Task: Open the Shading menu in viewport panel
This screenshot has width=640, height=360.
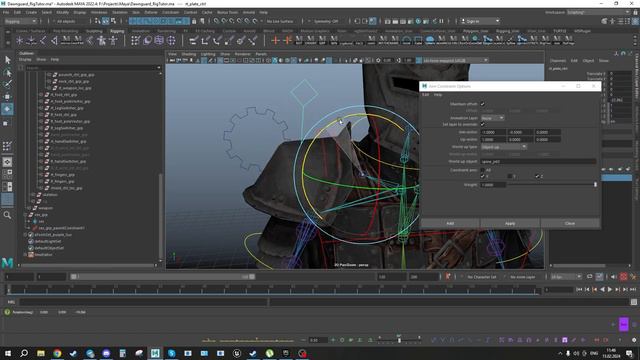Action: [189, 54]
